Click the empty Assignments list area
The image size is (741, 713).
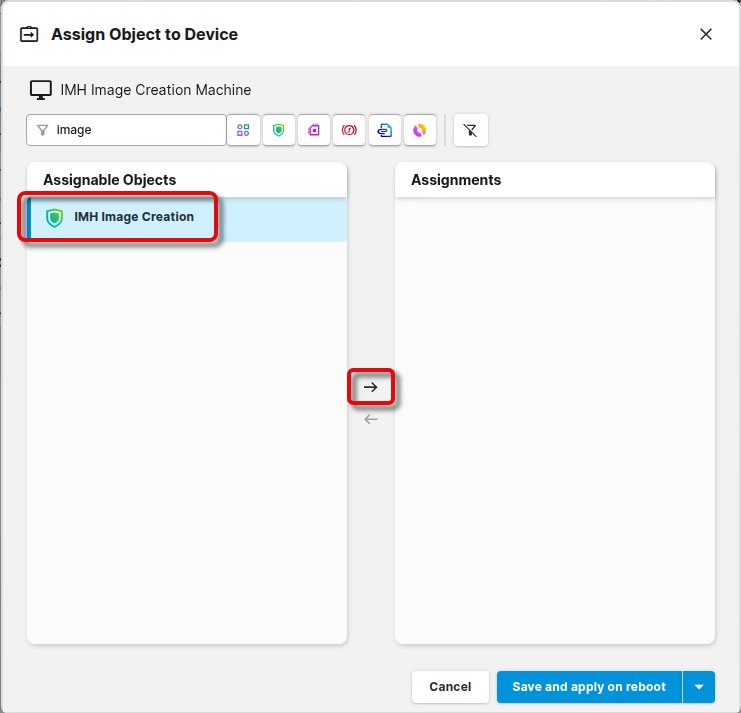(555, 420)
